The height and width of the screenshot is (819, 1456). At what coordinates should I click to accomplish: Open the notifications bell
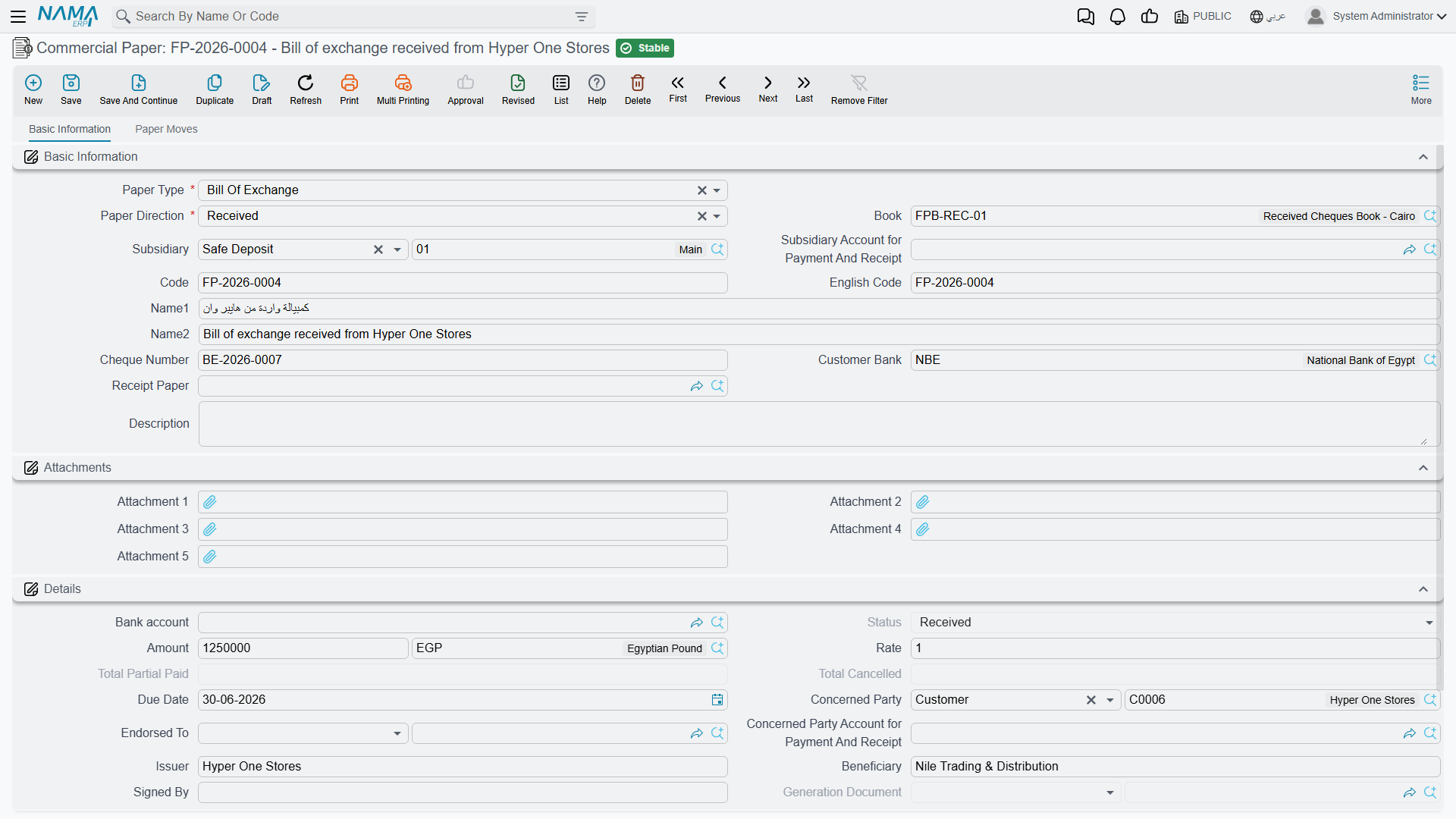tap(1118, 17)
